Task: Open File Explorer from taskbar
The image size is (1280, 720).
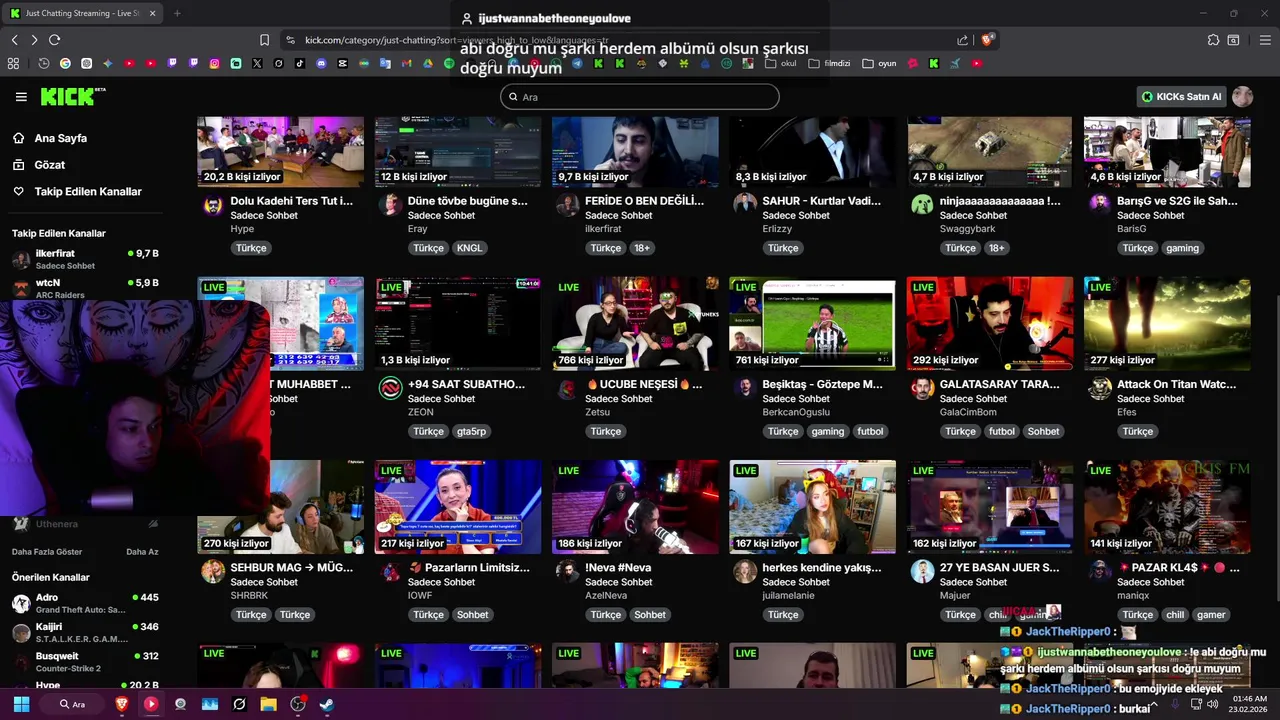Action: [268, 704]
